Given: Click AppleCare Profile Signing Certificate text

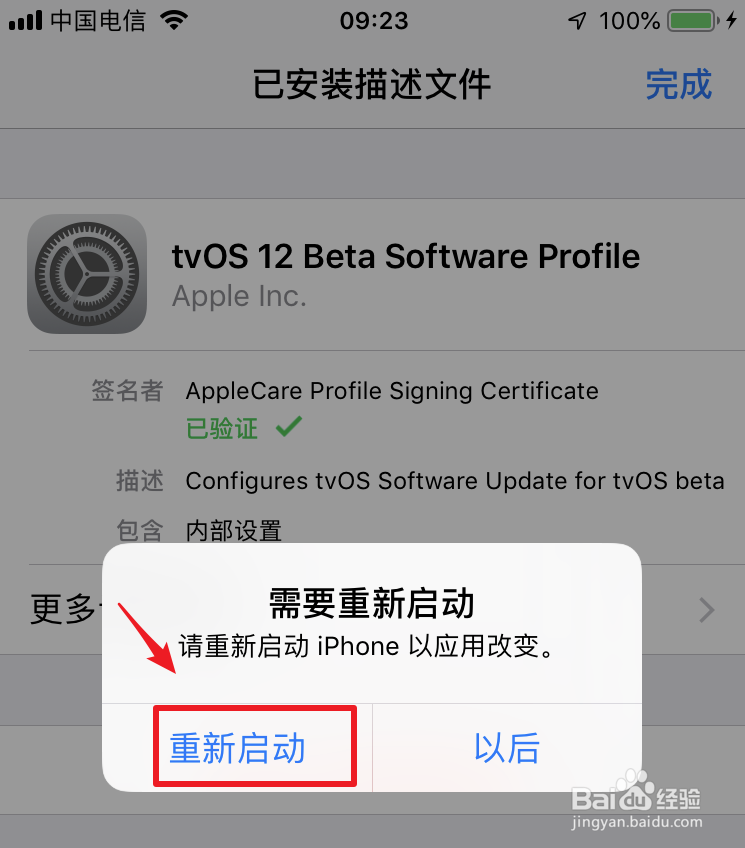Looking at the screenshot, I should [392, 391].
